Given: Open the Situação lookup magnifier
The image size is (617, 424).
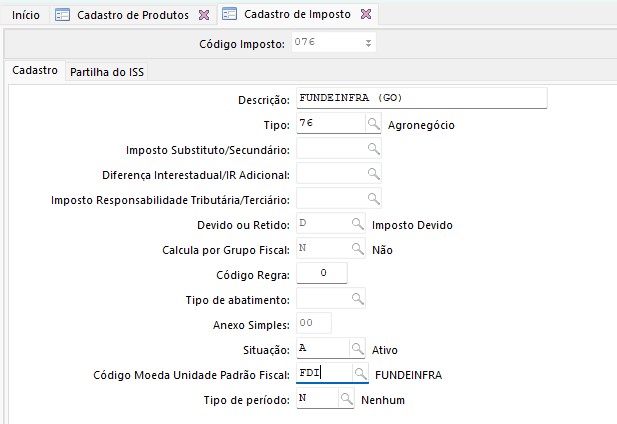Looking at the screenshot, I should [356, 349].
